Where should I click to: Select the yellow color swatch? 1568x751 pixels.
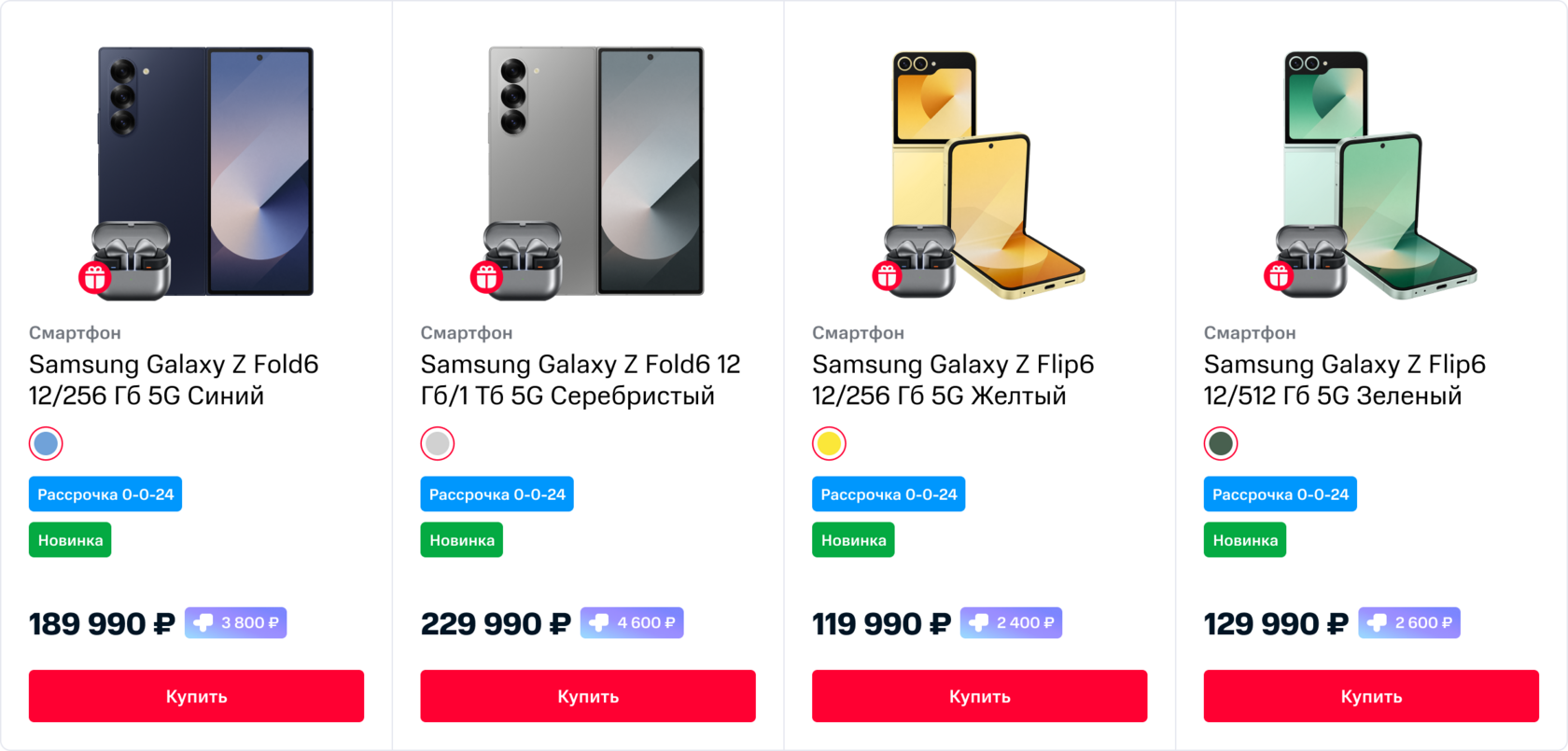coord(829,444)
